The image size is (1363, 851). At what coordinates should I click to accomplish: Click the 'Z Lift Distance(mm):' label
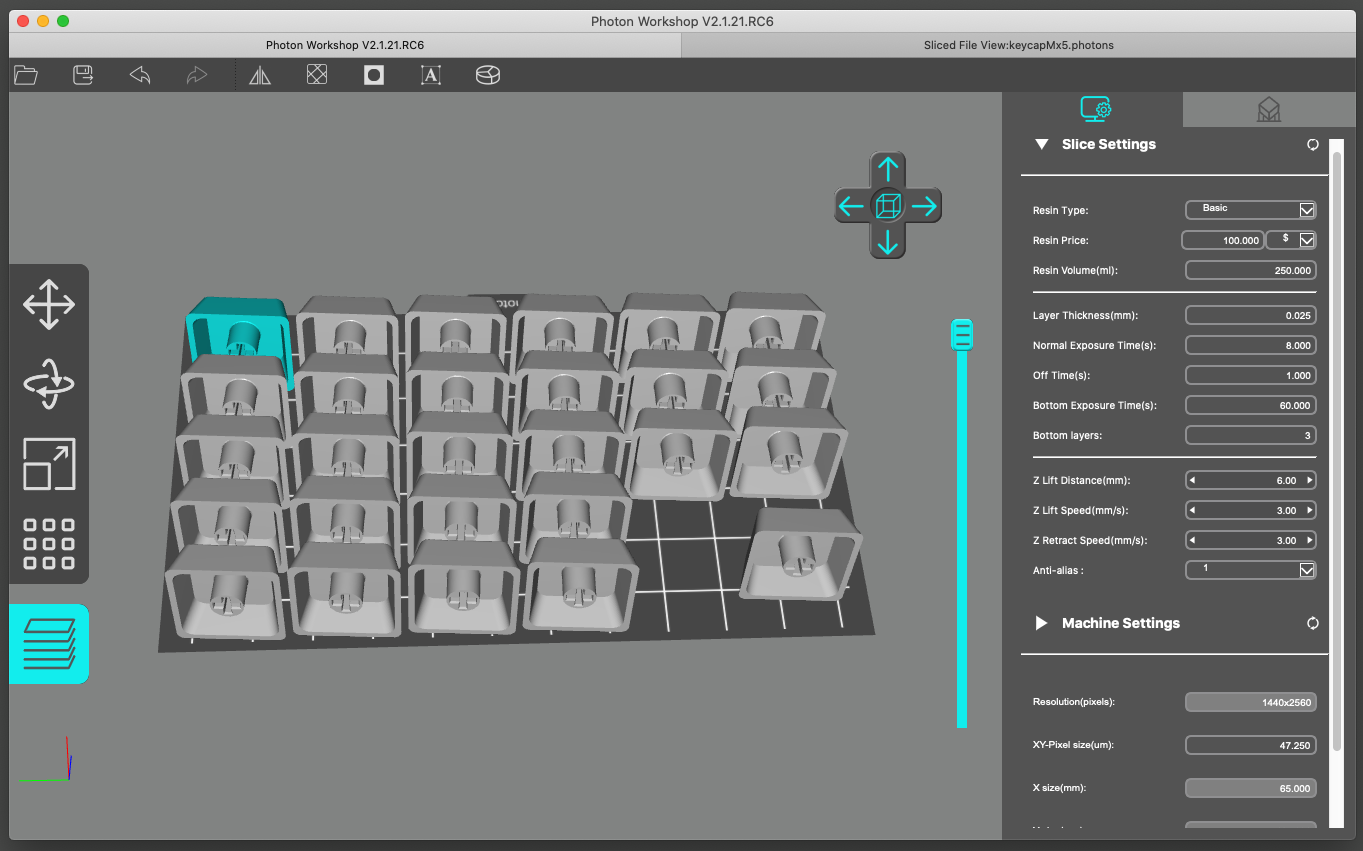coord(1082,480)
